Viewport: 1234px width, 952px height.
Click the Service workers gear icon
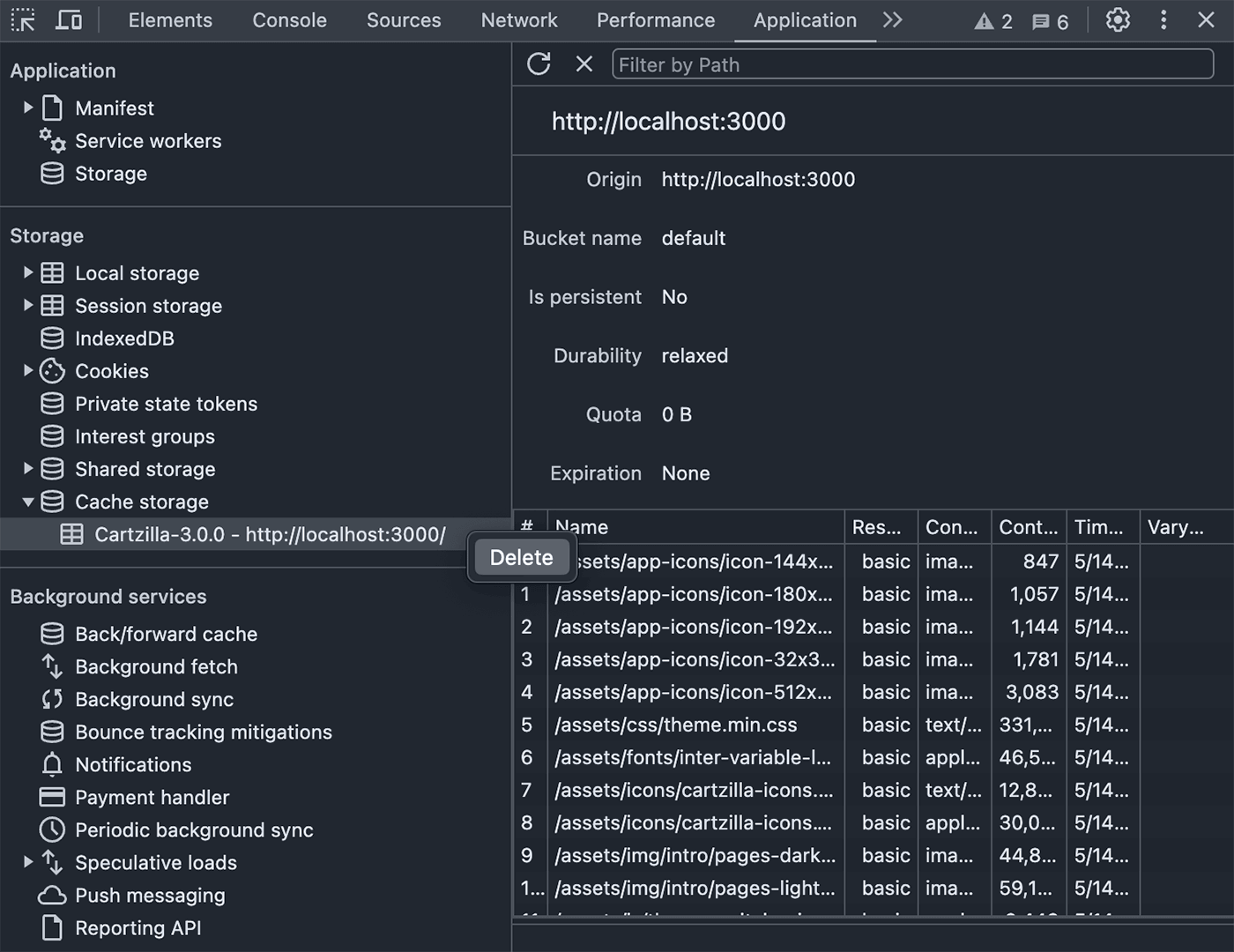(51, 140)
